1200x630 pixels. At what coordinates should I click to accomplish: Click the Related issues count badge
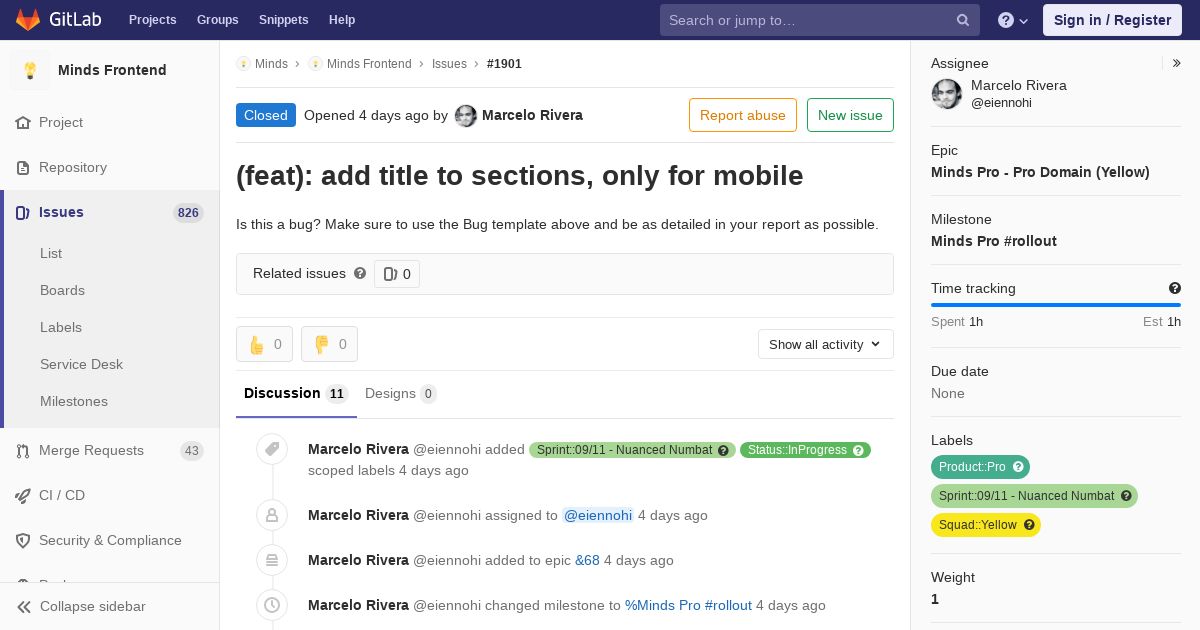pos(397,274)
